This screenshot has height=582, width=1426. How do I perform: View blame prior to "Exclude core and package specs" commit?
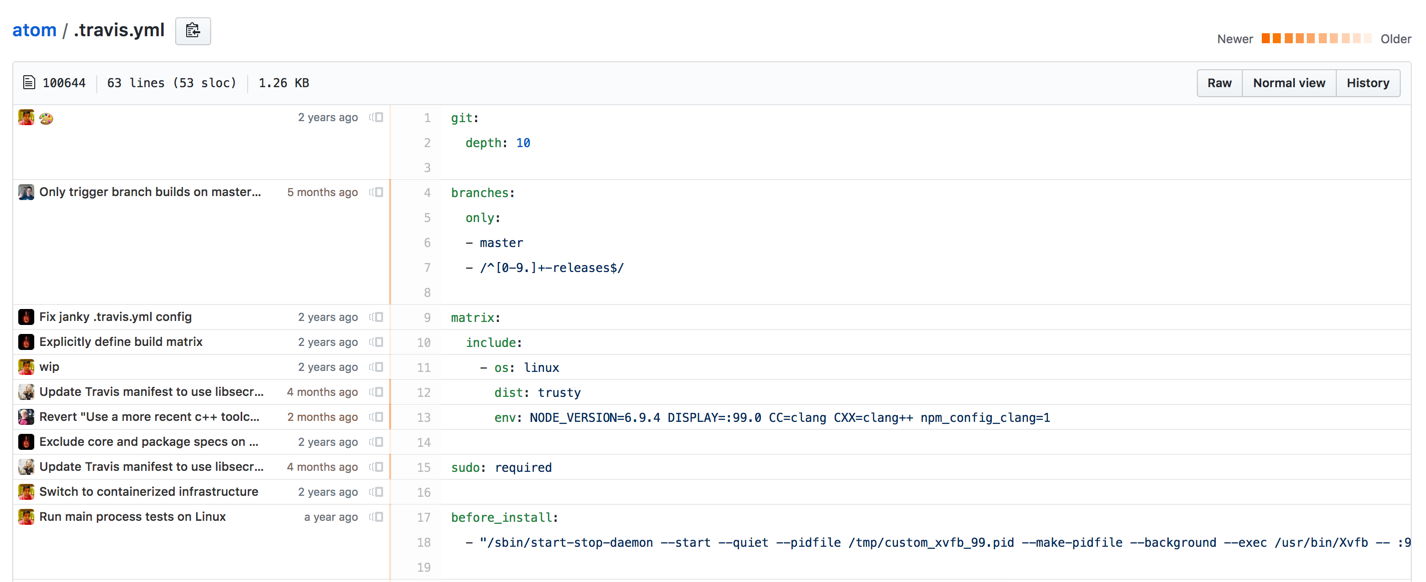click(x=375, y=441)
